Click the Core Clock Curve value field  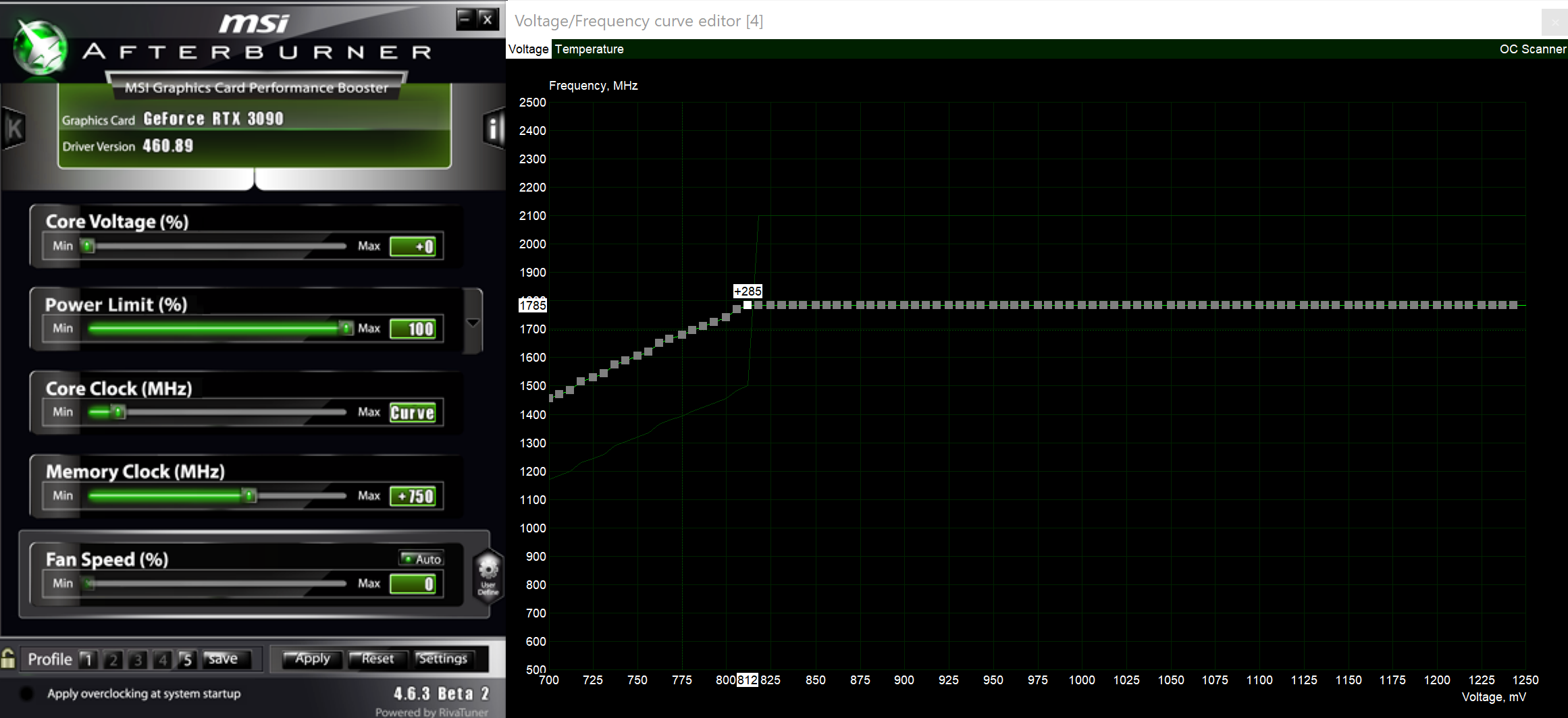pos(413,413)
